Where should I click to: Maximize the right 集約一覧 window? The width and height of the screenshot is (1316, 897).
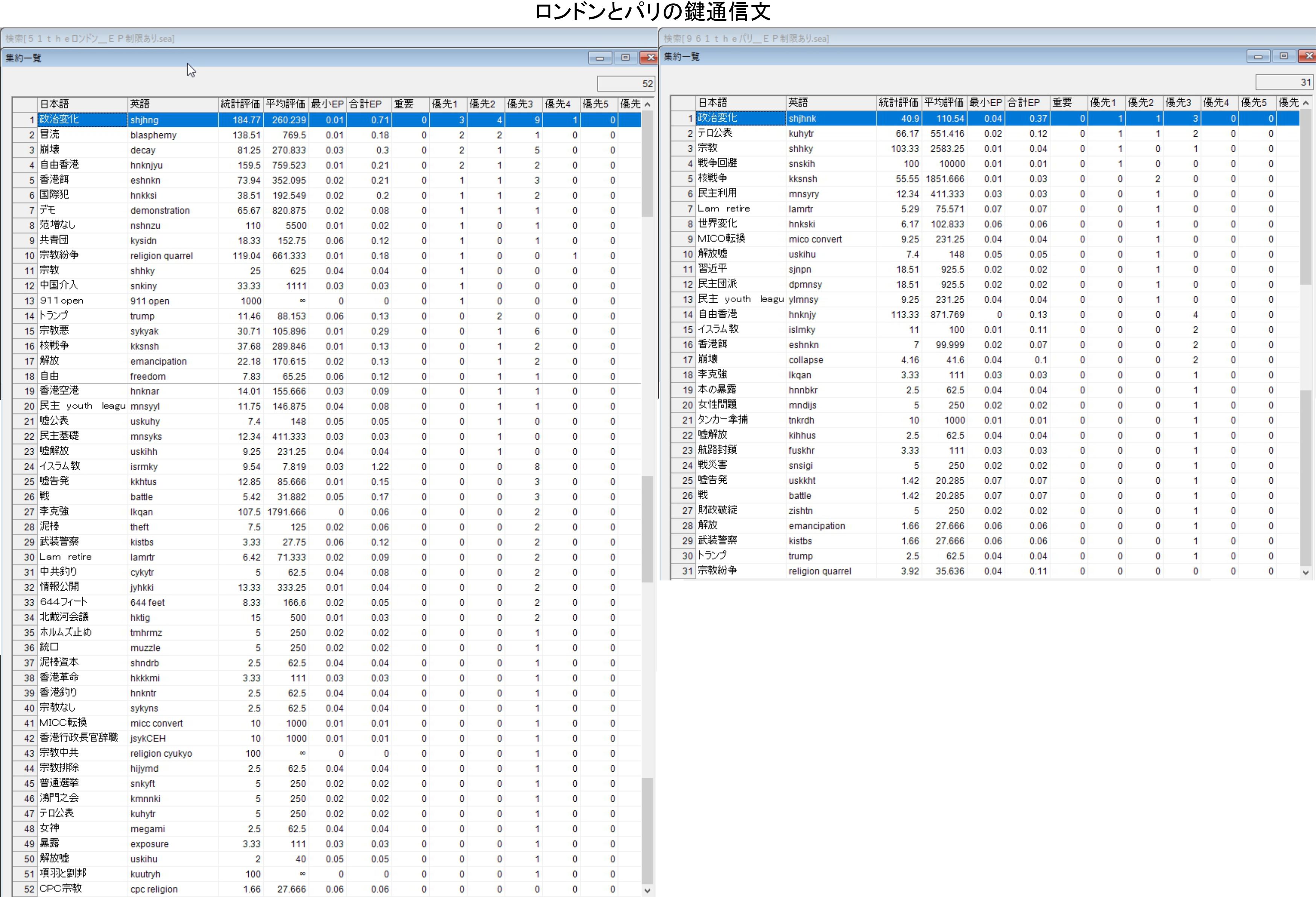[x=1284, y=57]
